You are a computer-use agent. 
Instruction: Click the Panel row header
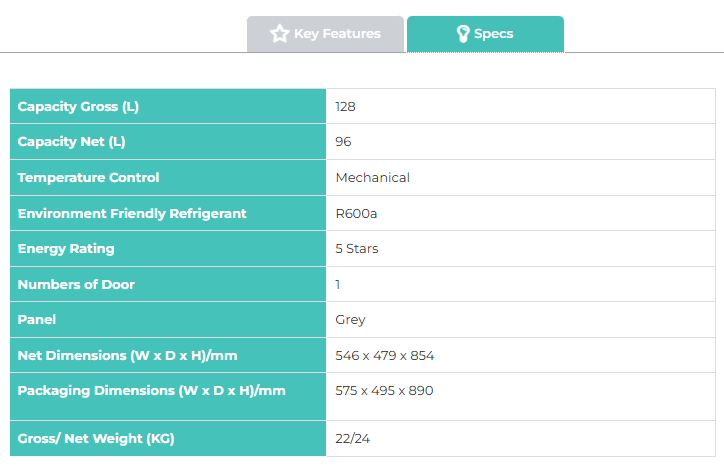pyautogui.click(x=168, y=320)
